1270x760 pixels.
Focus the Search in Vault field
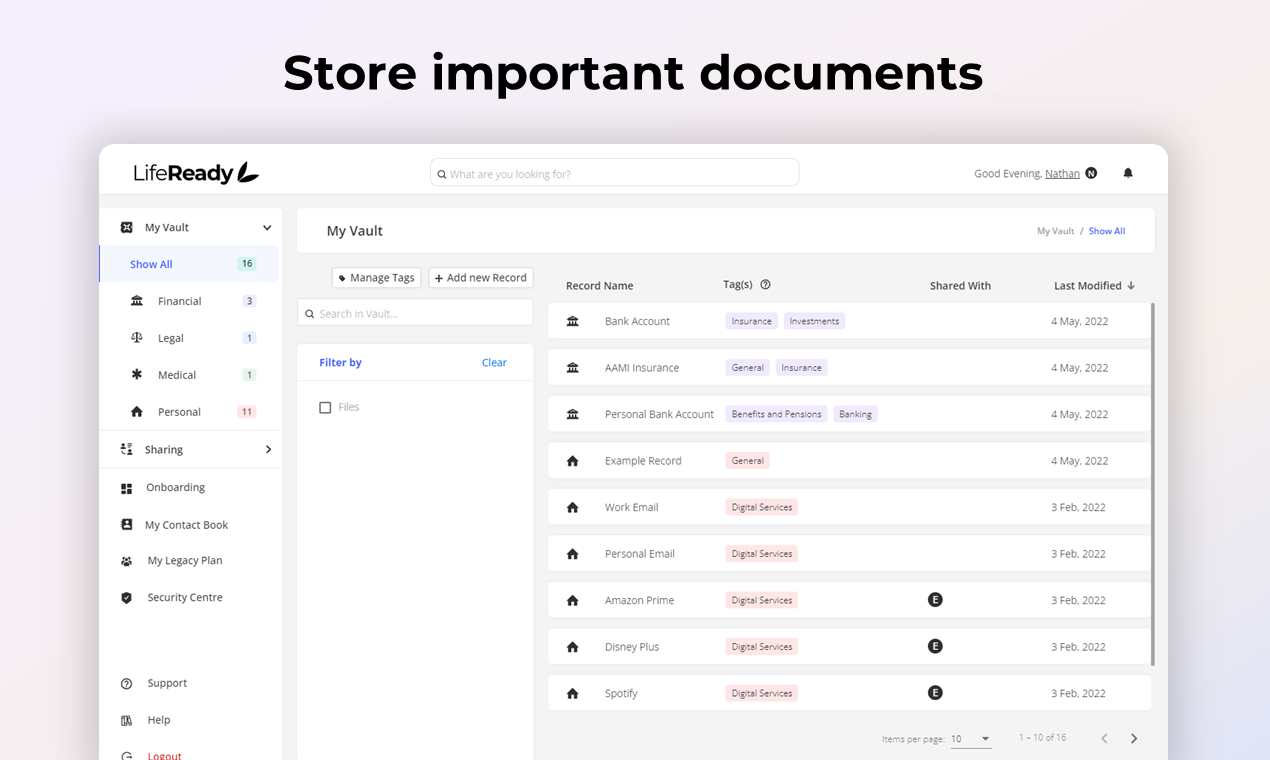[415, 313]
